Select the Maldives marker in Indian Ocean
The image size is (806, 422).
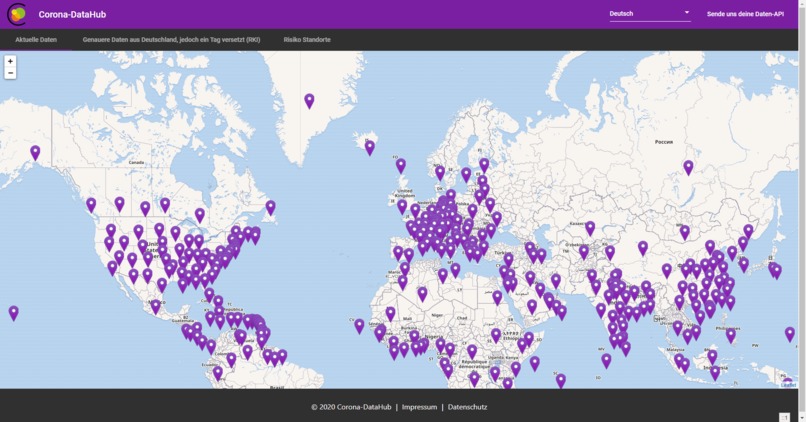[x=607, y=361]
